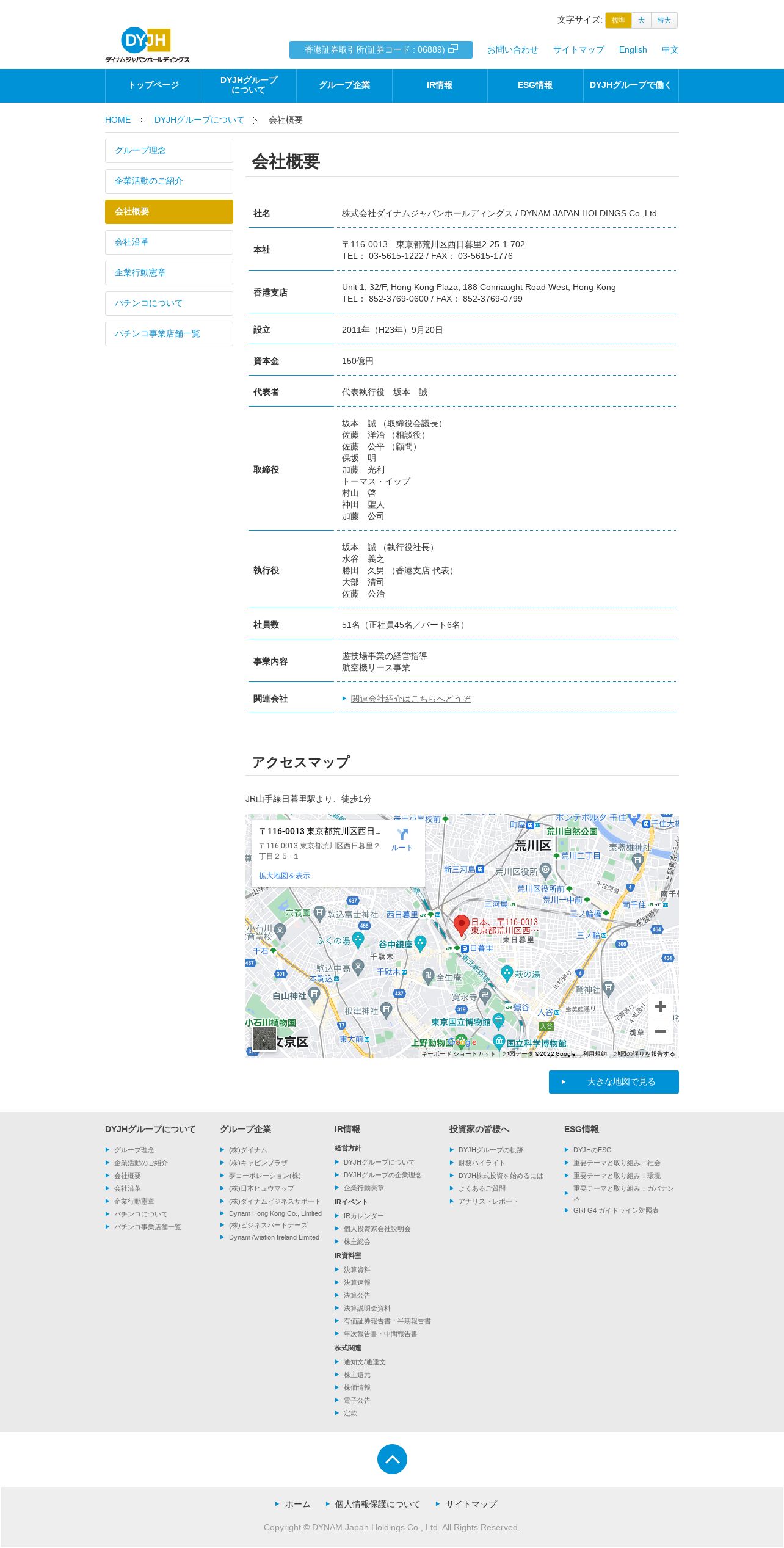The height and width of the screenshot is (1548, 784).
Task: Open footer IRカレンダー link
Action: click(x=364, y=1216)
